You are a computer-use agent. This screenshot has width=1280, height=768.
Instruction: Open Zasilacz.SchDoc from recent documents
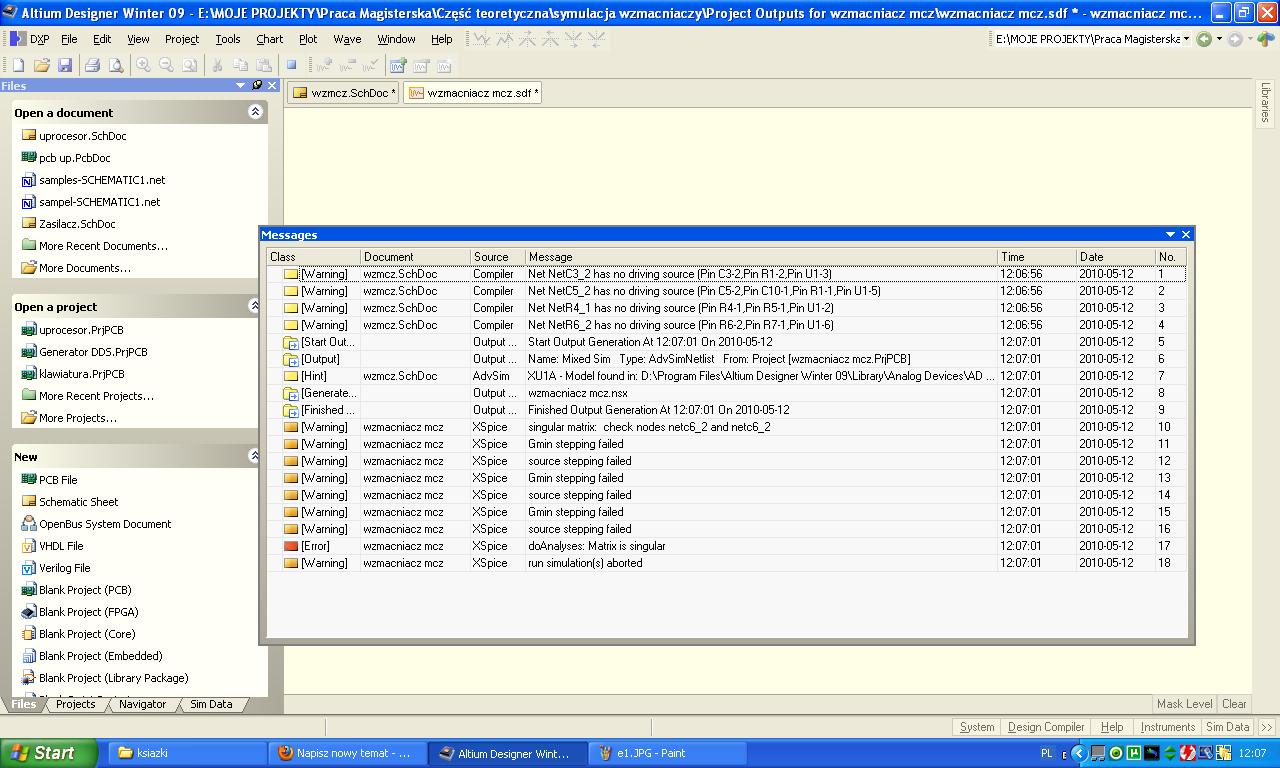point(77,224)
